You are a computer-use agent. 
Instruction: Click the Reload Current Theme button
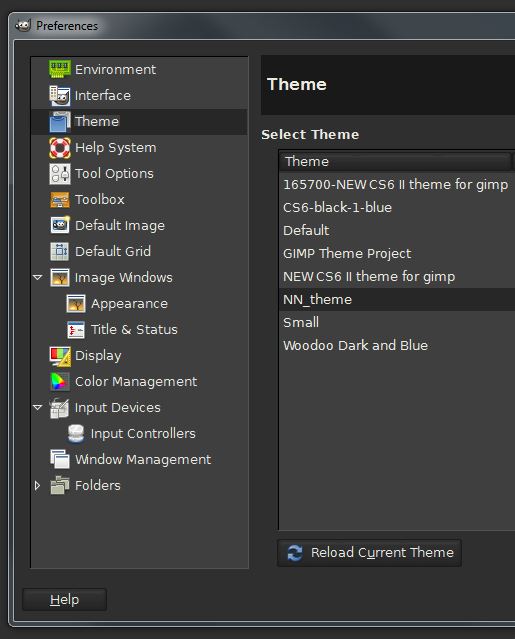coord(369,553)
